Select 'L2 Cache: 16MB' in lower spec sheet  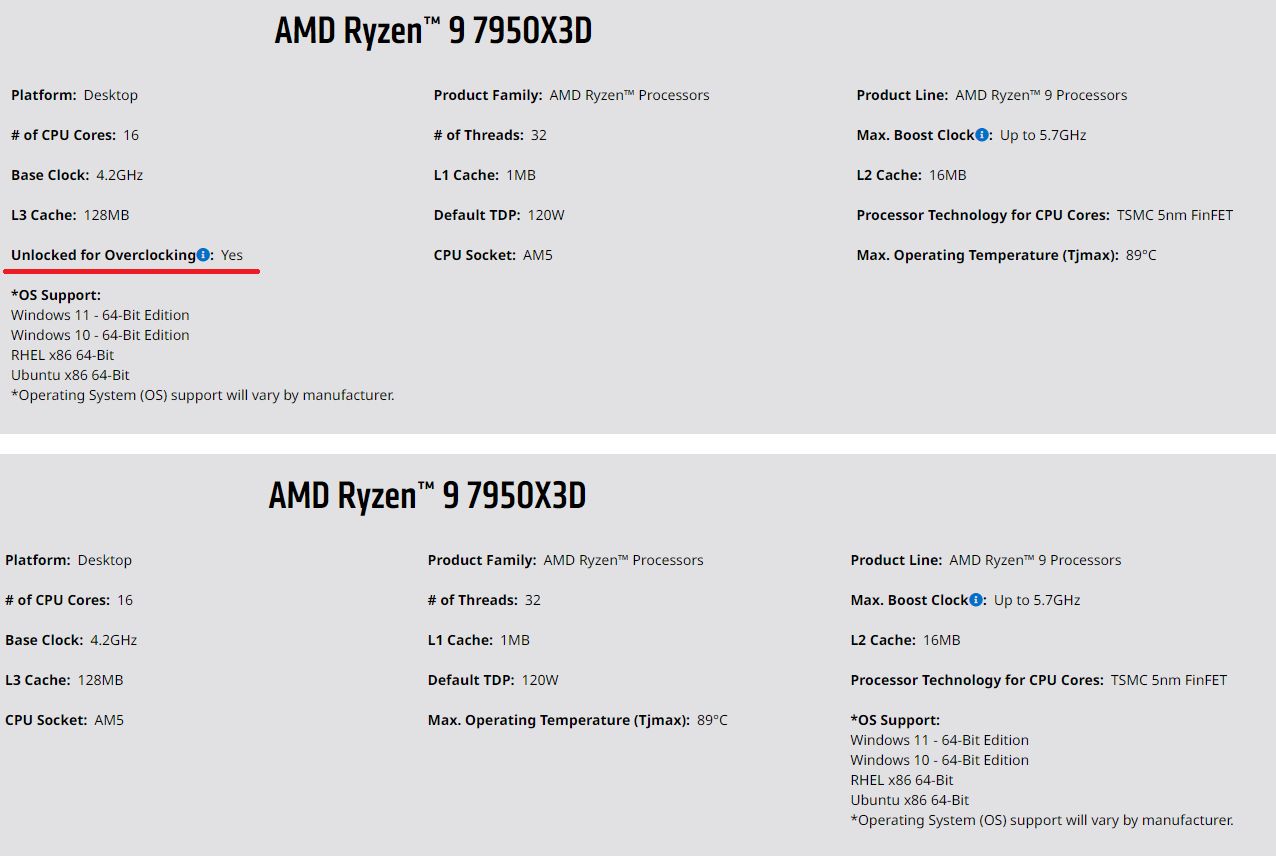point(905,640)
